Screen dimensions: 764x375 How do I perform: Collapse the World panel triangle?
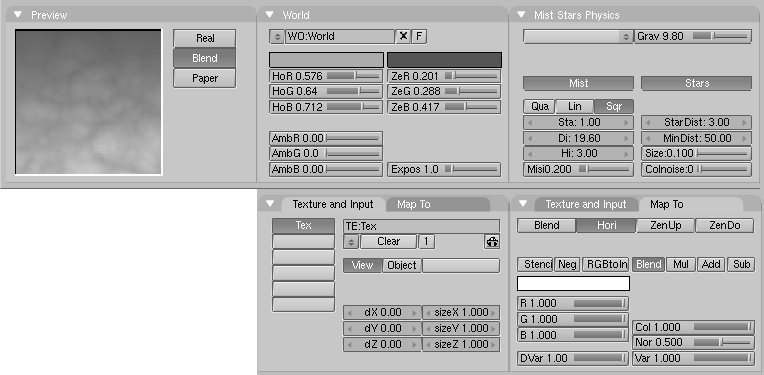point(269,15)
